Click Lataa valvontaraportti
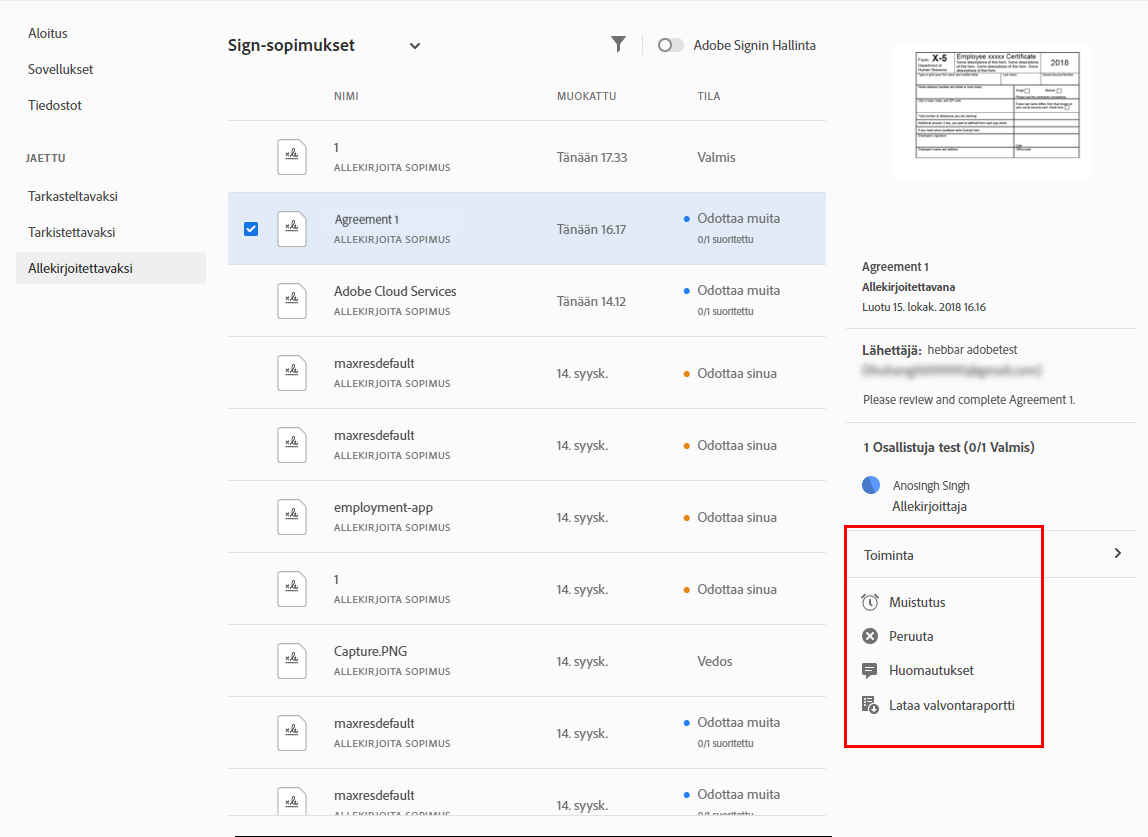The width and height of the screenshot is (1148, 837). 952,705
